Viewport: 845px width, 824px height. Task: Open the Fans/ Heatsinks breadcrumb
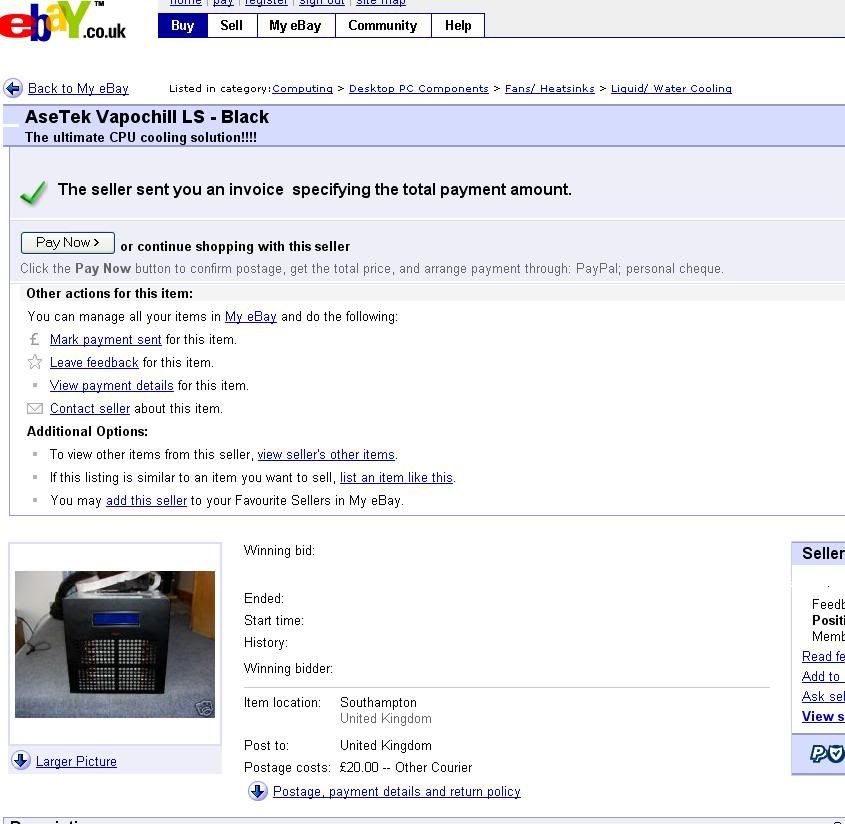click(x=550, y=88)
